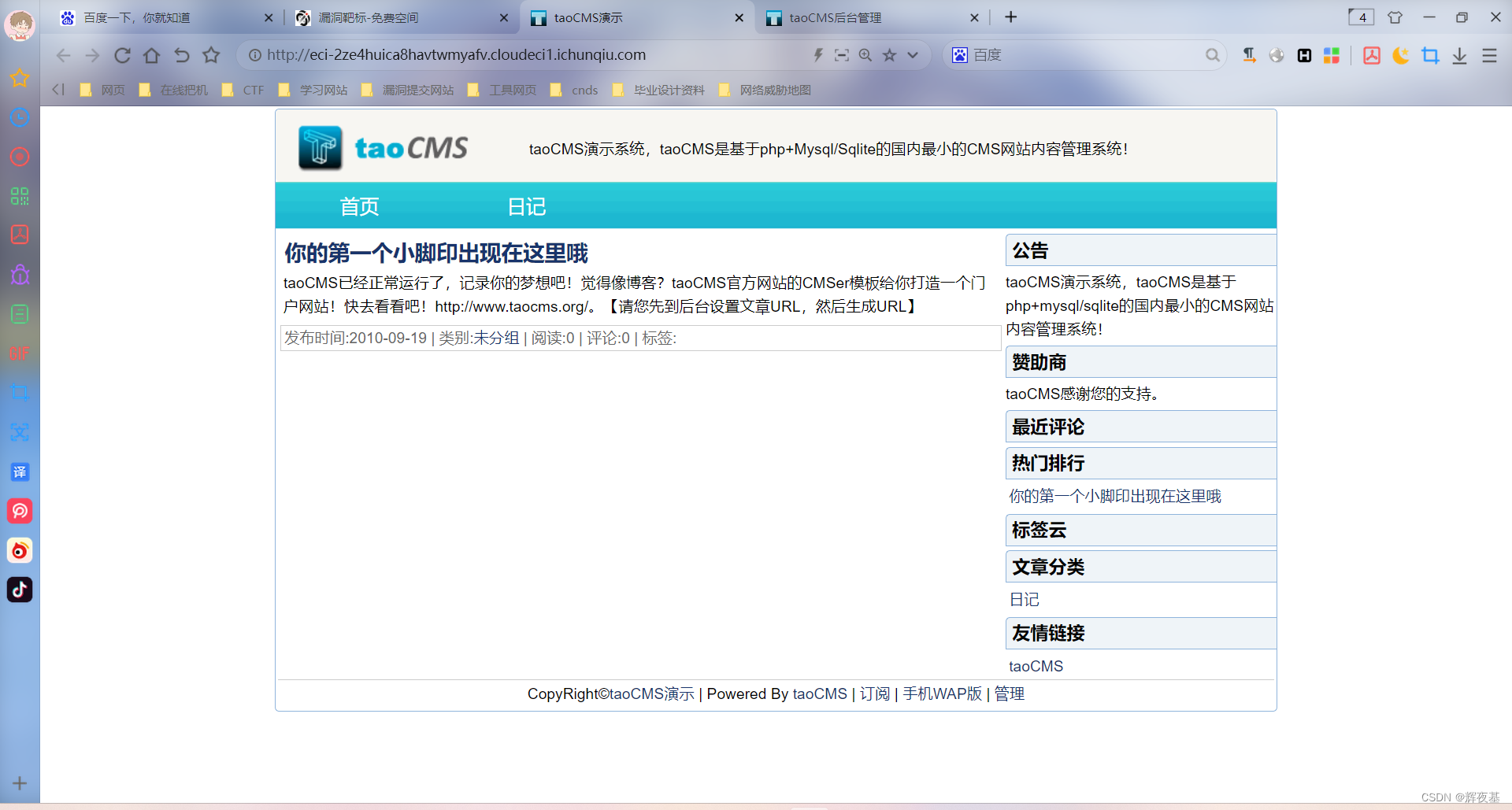Open the PDF extension icon in toolbar

[x=1372, y=55]
